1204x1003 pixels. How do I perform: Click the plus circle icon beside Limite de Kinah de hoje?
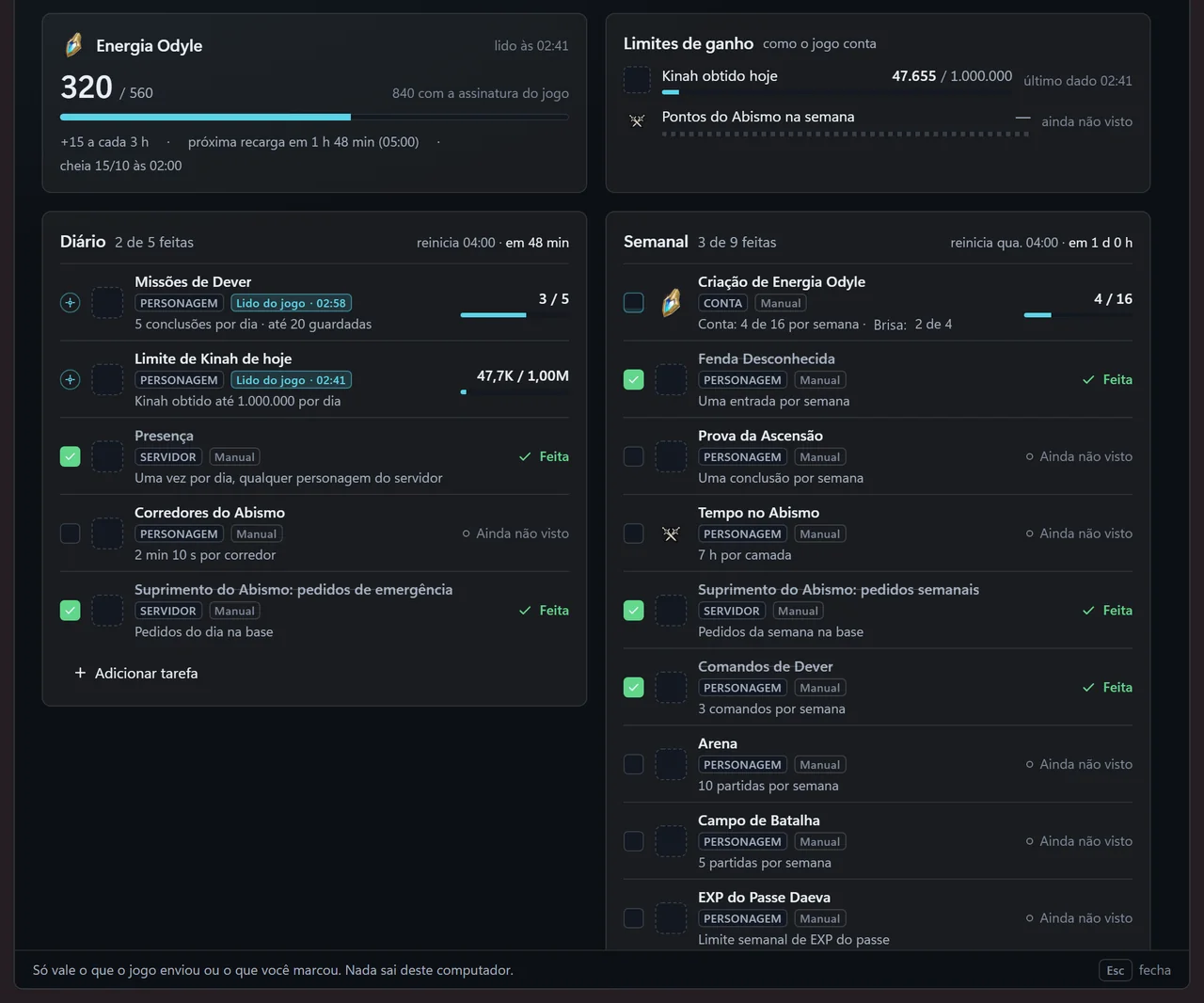70,380
